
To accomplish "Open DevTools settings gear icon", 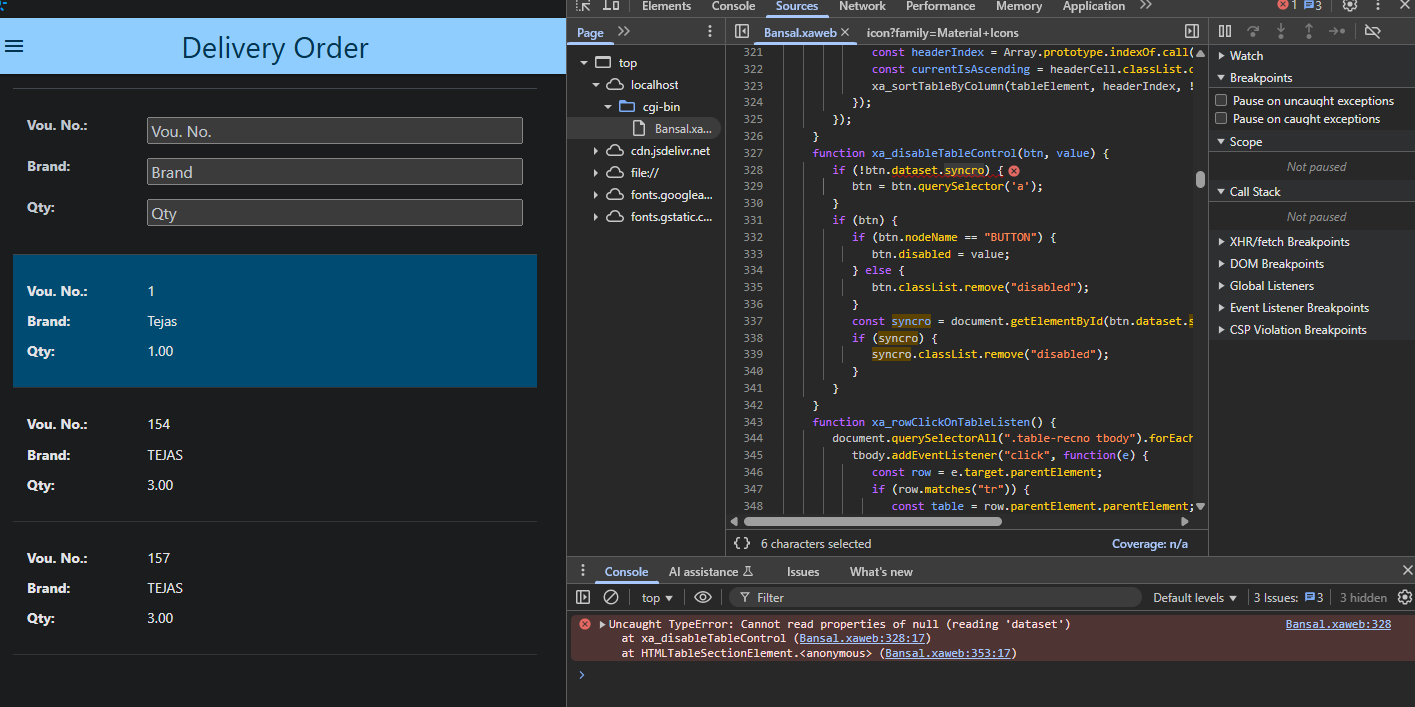I will [1350, 6].
